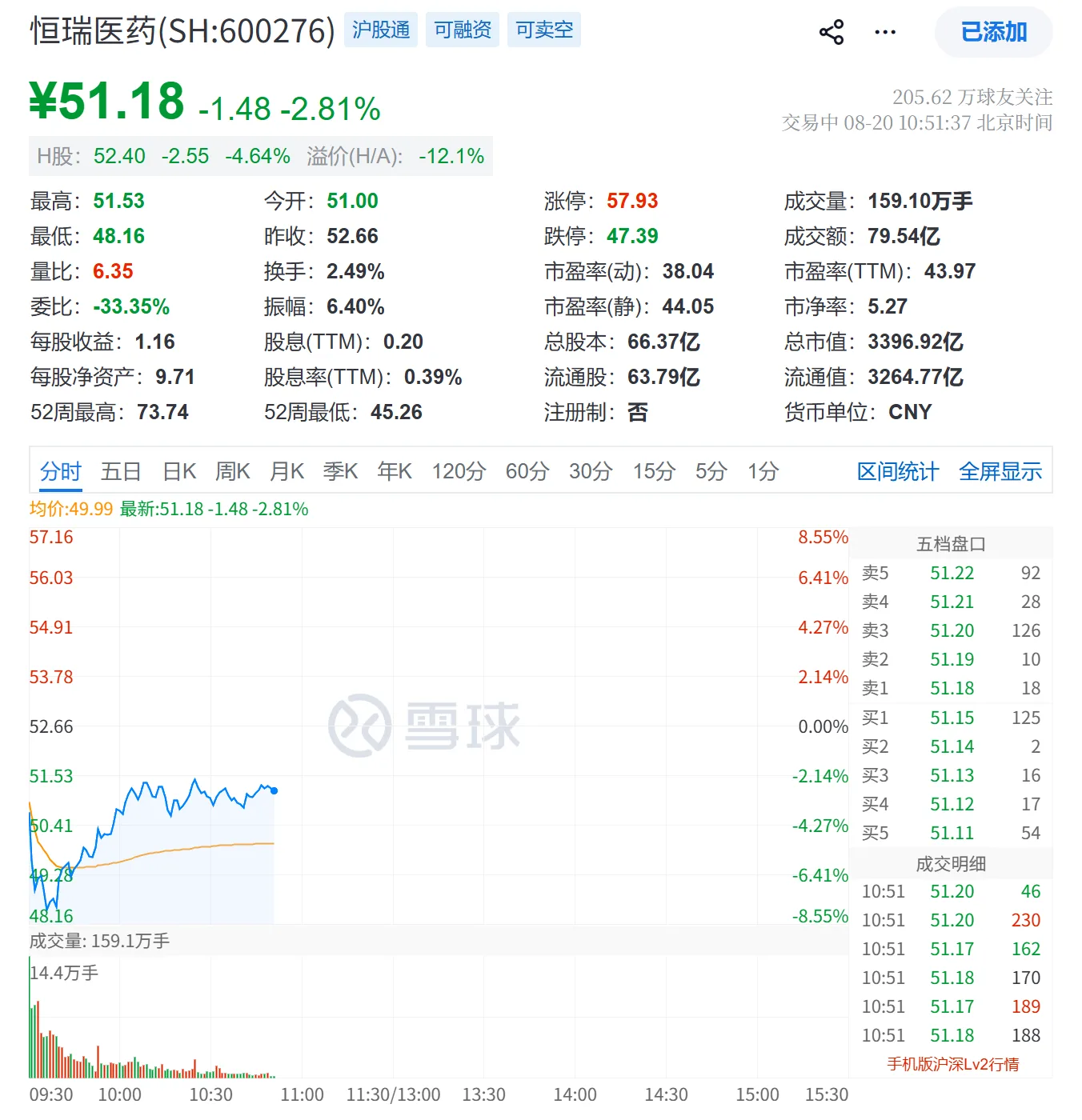This screenshot has height=1120, width=1082.
Task: Click the 总市值 value 3396.92亿
Action: tap(916, 342)
